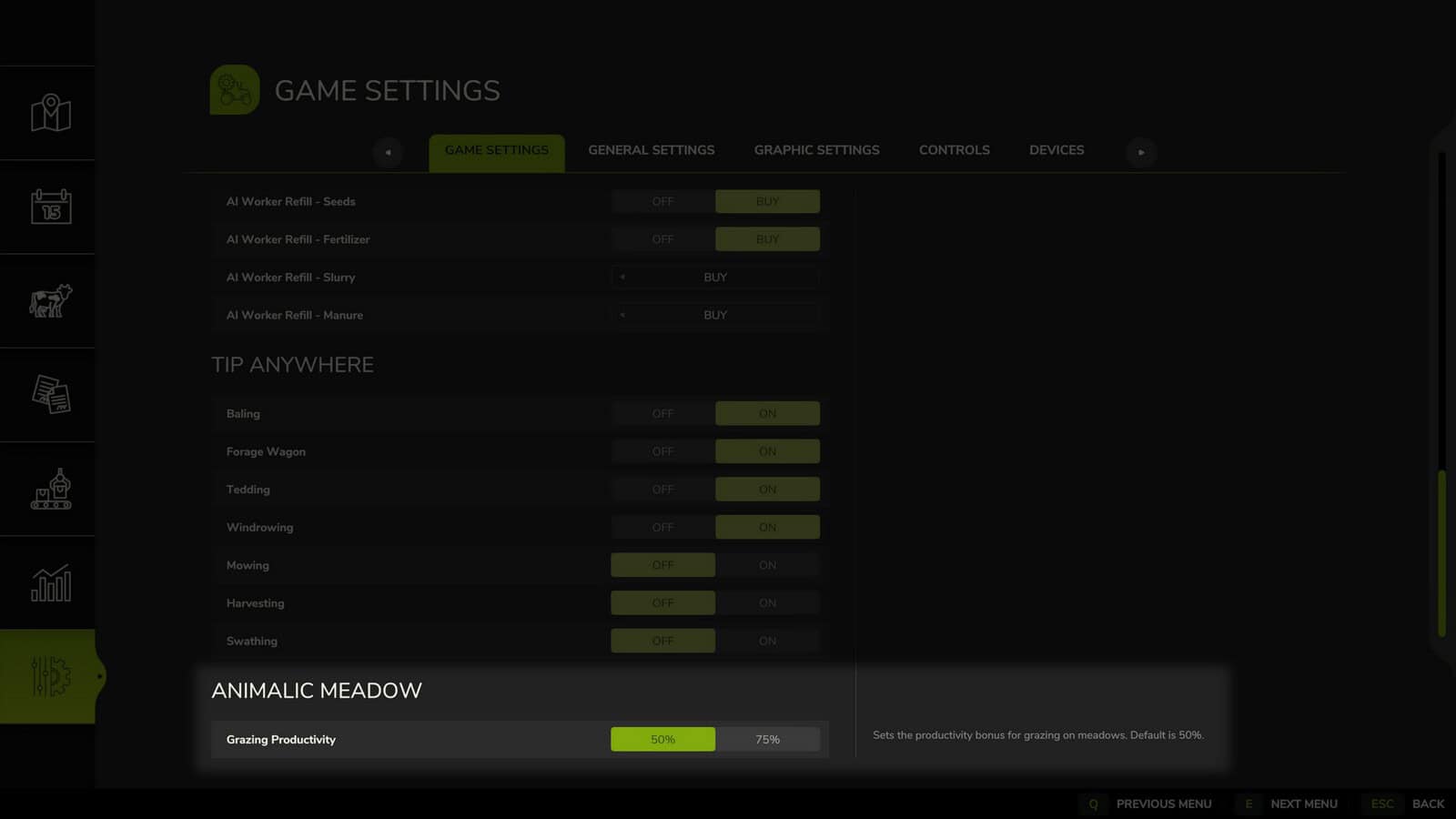Open the production chains factory icon
The width and height of the screenshot is (1456, 819).
(50, 489)
